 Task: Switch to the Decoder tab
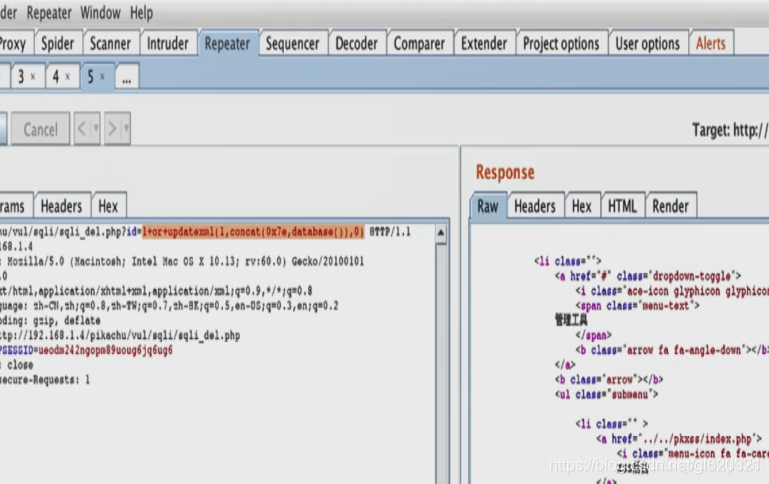click(x=357, y=44)
